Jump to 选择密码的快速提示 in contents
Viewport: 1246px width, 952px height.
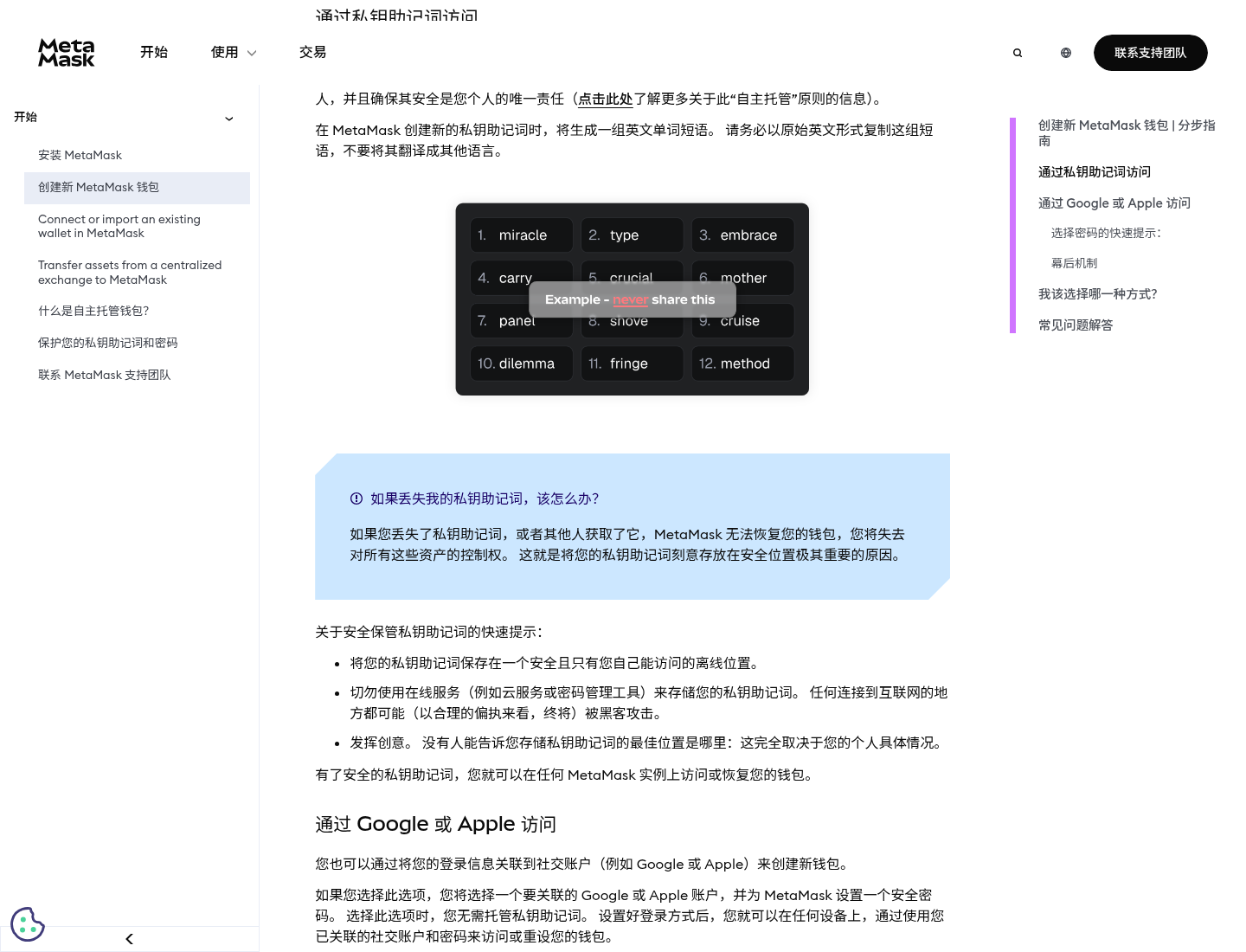1106,234
